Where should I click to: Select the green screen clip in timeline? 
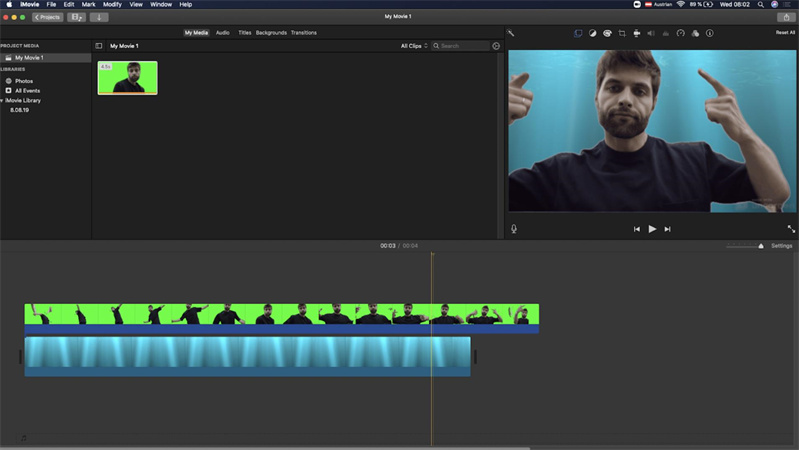pos(282,319)
